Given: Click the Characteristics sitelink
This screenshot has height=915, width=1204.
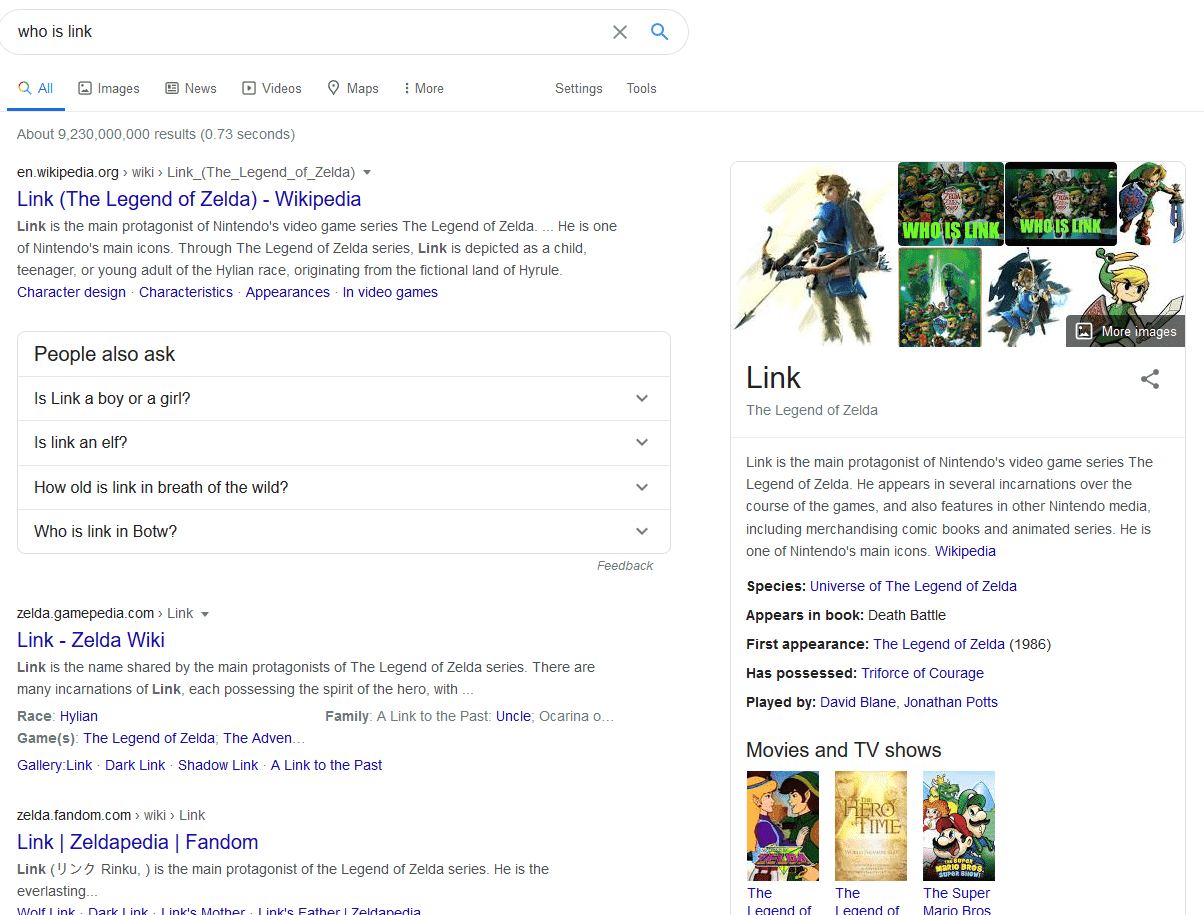Looking at the screenshot, I should tap(186, 292).
